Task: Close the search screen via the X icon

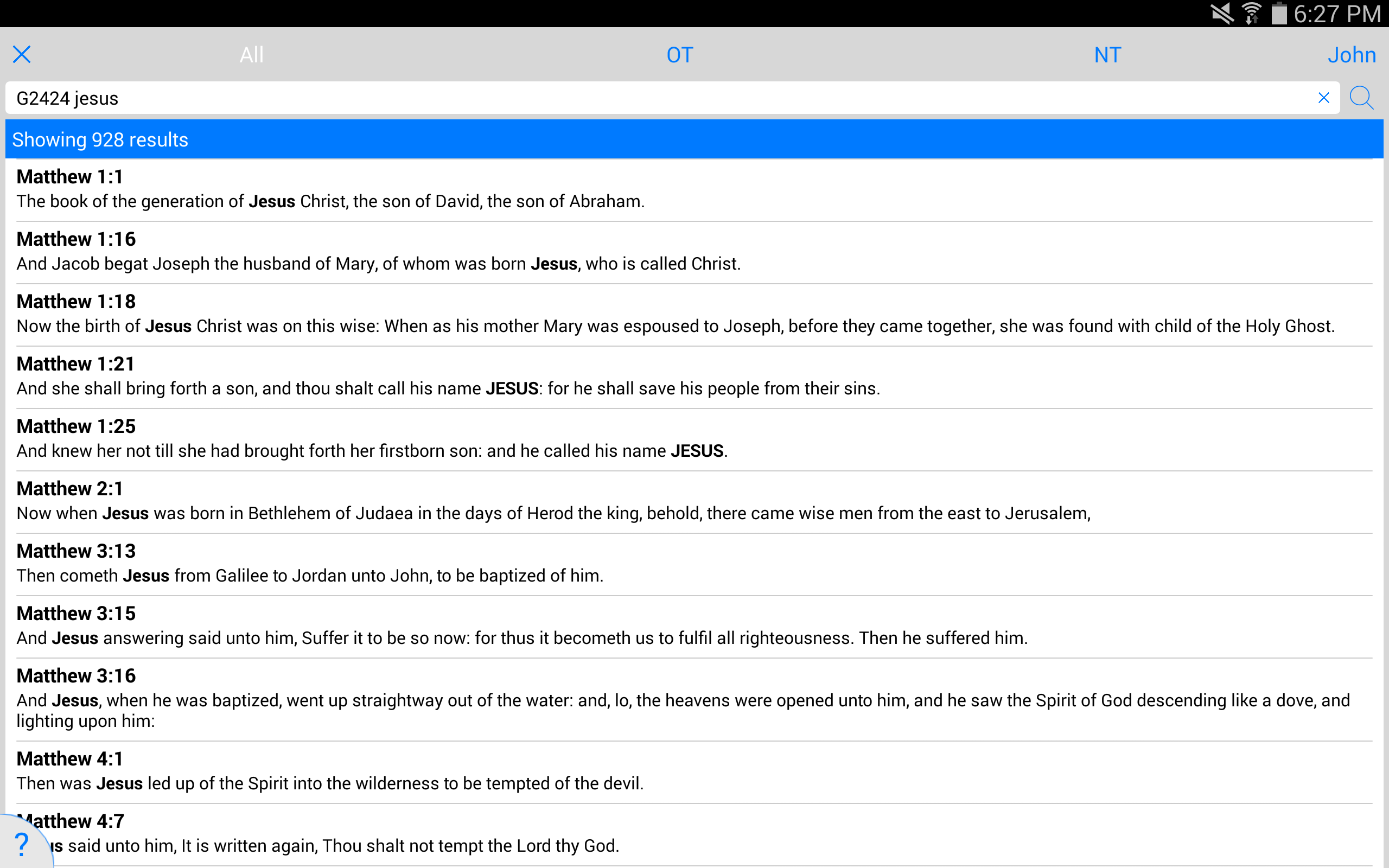Action: pyautogui.click(x=22, y=55)
